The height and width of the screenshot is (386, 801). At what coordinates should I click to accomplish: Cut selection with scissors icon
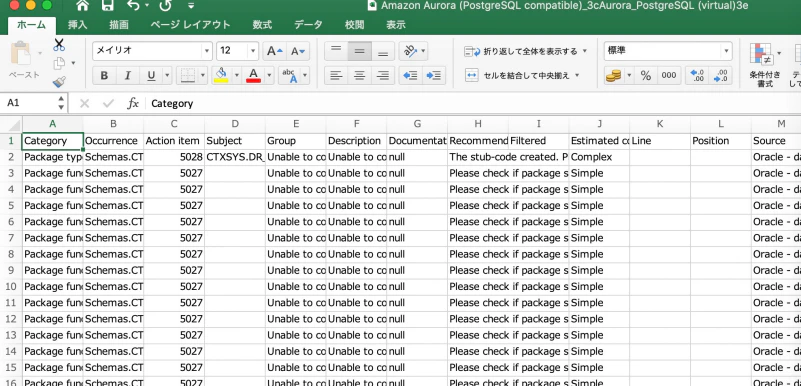59,45
